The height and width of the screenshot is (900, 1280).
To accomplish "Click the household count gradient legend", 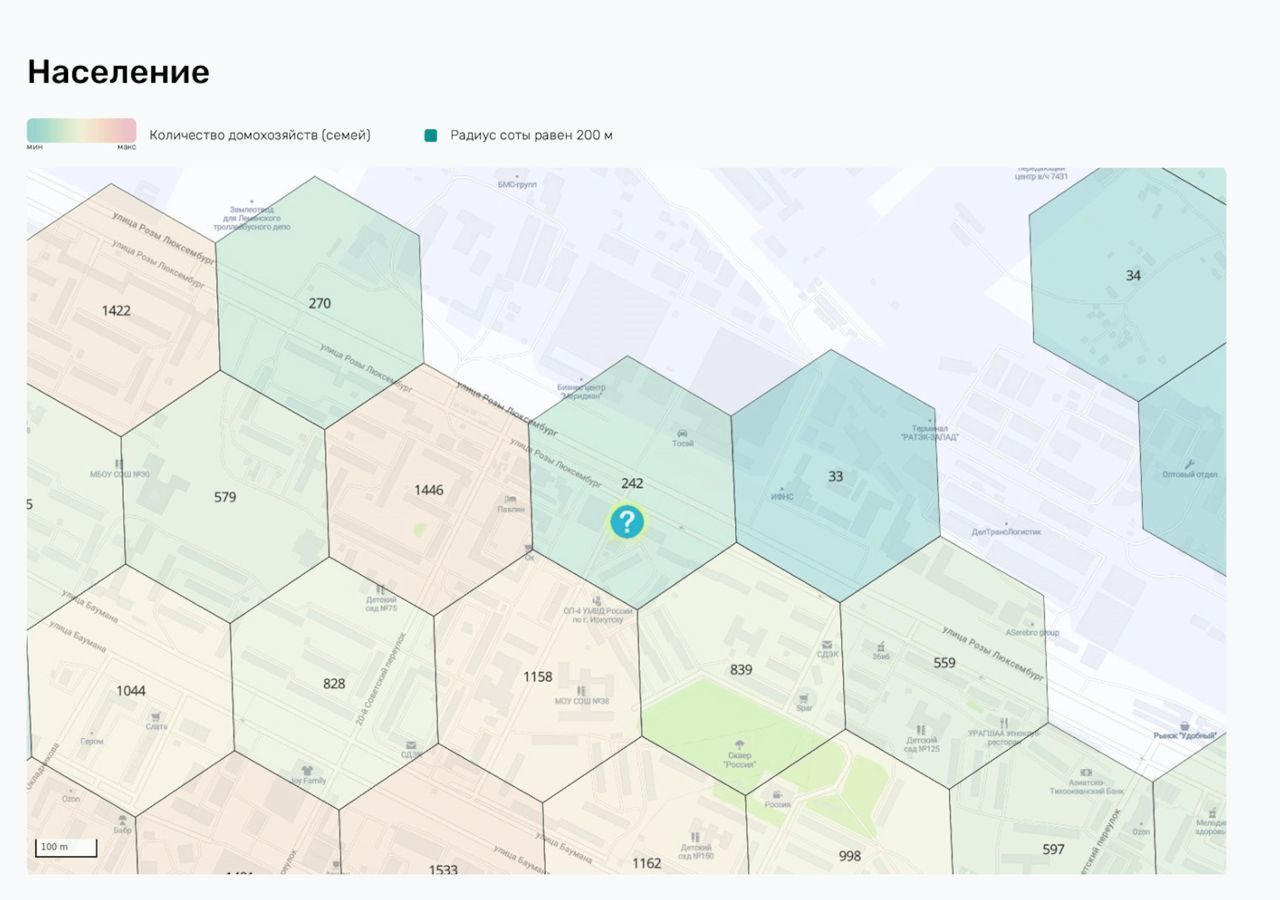I will [82, 131].
